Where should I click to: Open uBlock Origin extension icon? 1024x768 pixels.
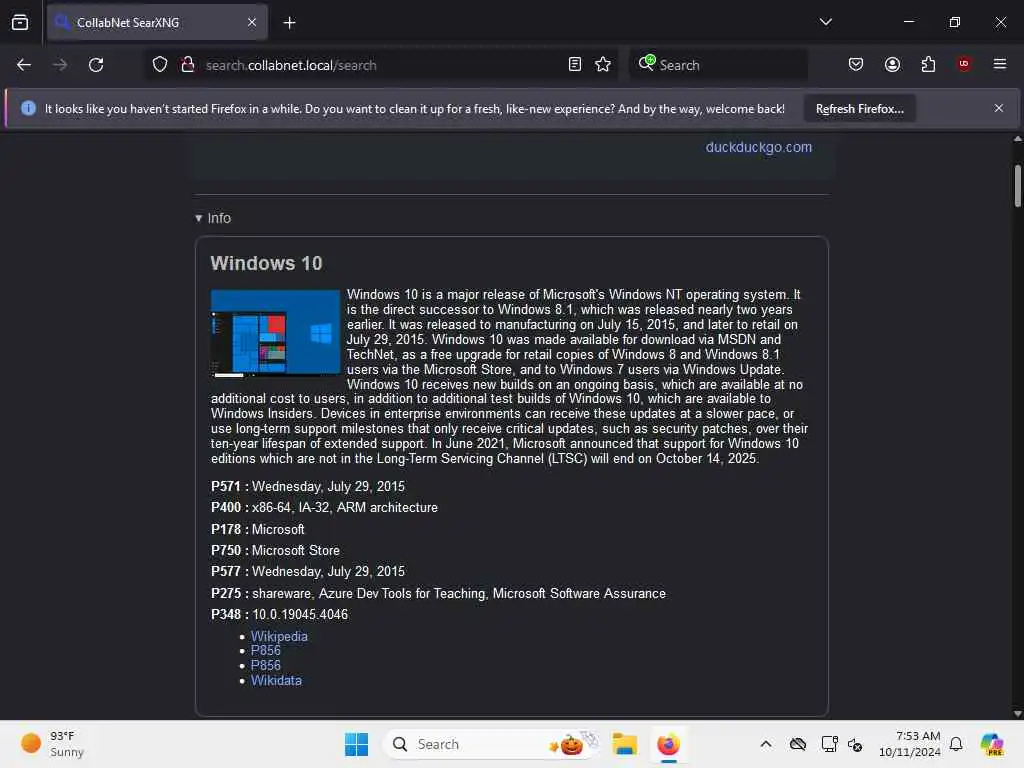[x=964, y=64]
